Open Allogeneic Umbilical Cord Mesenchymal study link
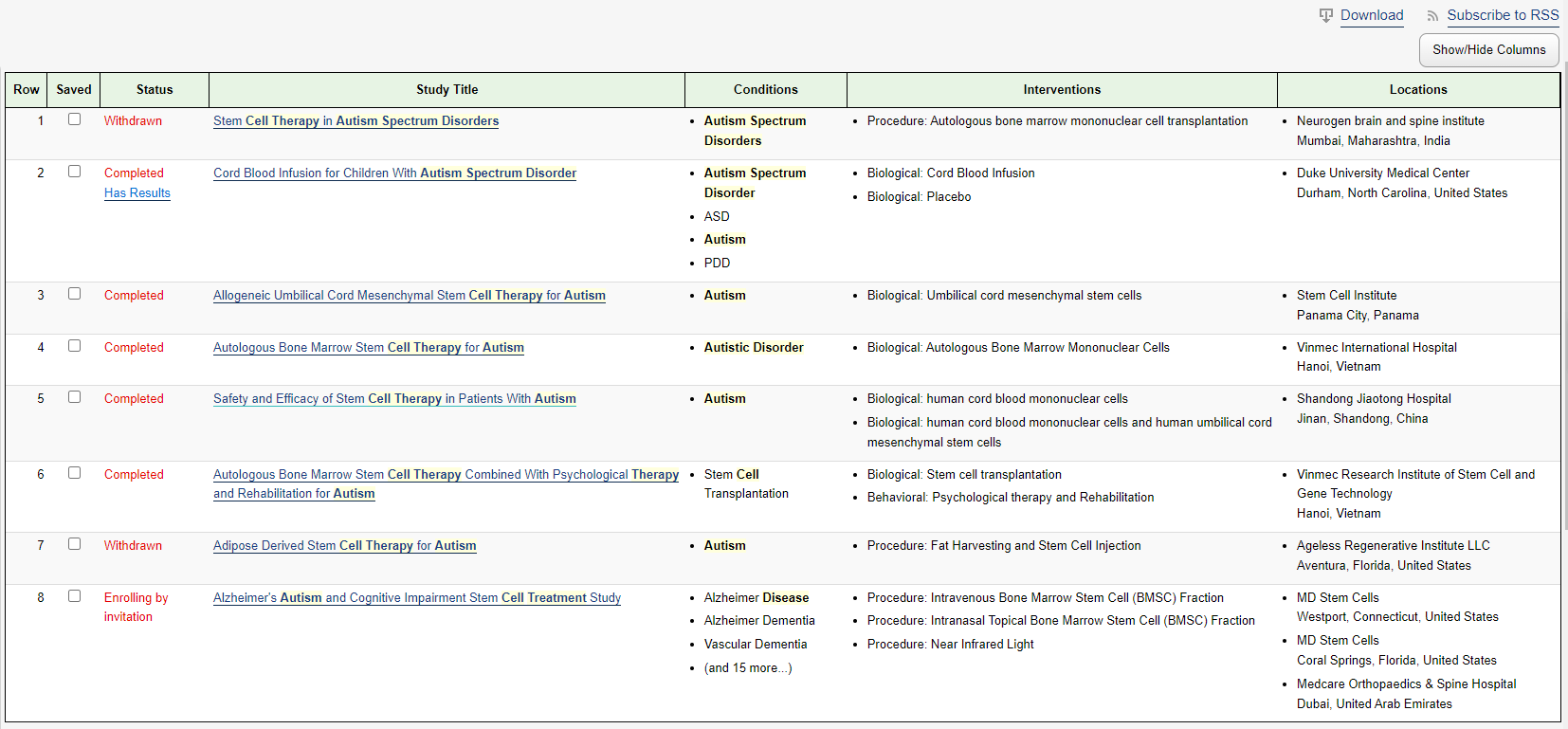Image resolution: width=1568 pixels, height=729 pixels. [409, 296]
